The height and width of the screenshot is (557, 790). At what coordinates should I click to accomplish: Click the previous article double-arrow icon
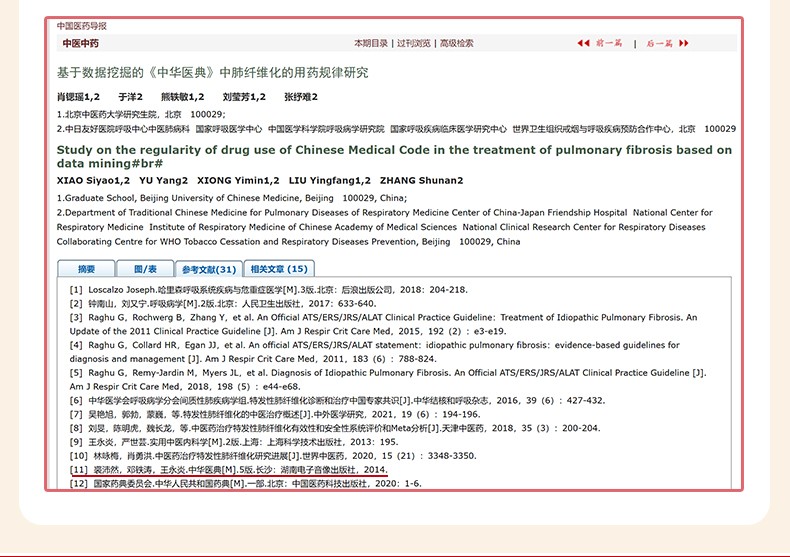click(x=583, y=44)
